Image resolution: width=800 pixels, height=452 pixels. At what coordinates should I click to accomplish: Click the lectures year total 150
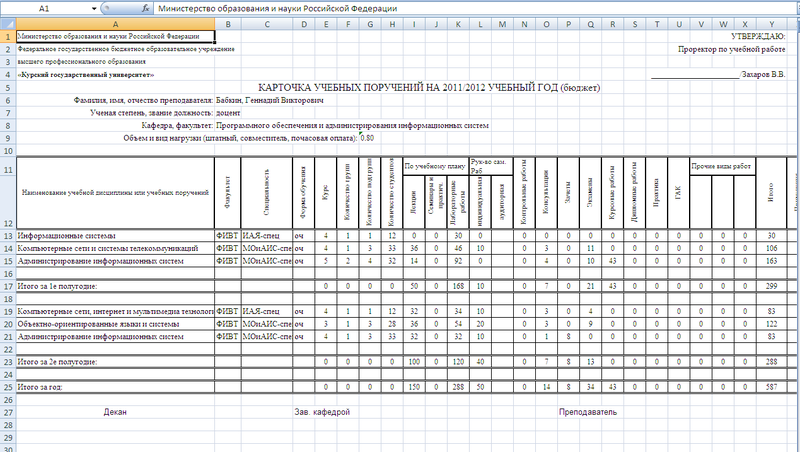click(x=414, y=387)
